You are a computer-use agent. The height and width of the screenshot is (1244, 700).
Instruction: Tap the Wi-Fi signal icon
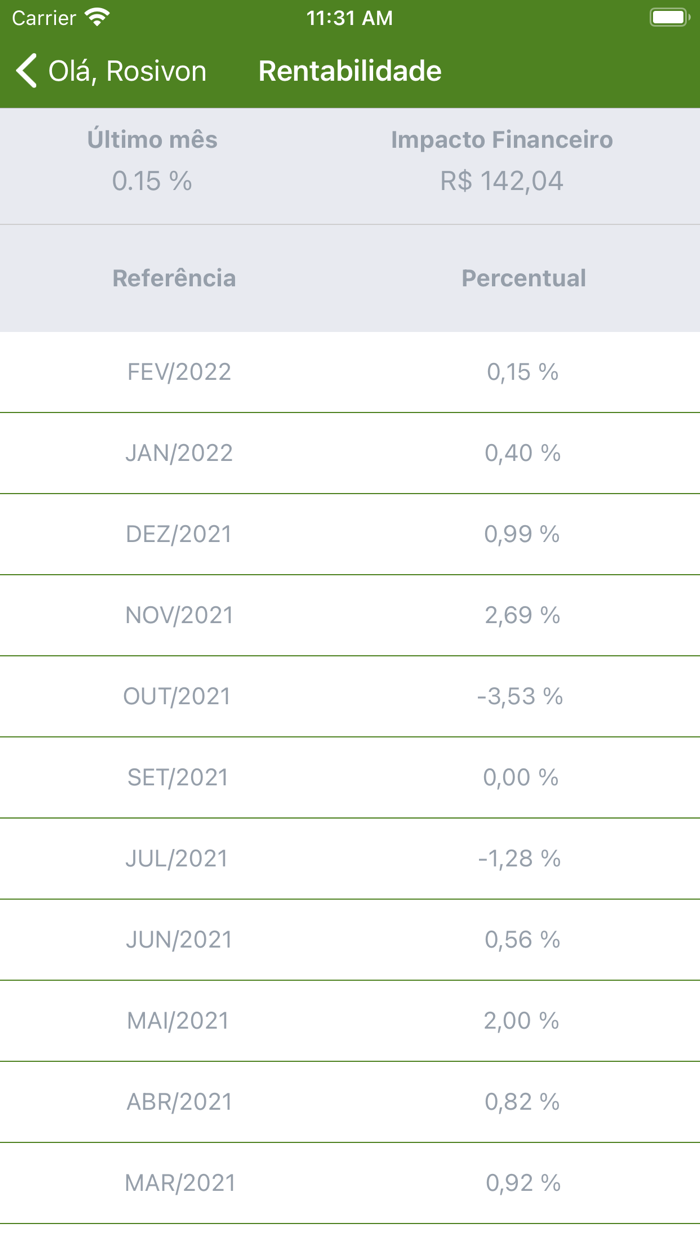(94, 17)
